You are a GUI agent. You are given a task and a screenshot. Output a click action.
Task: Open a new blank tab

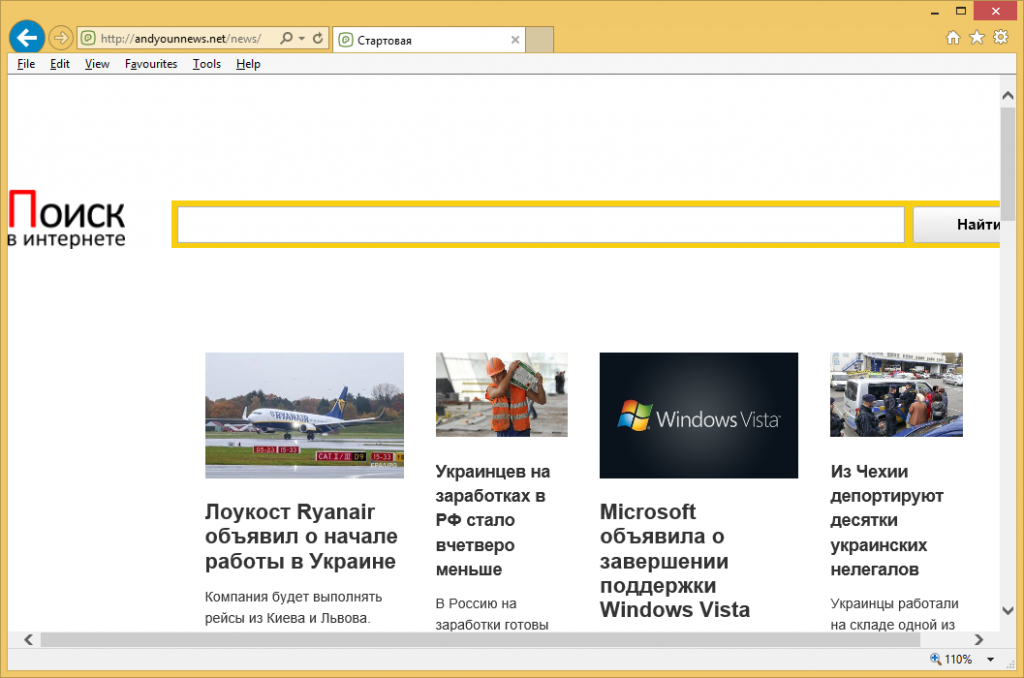[540, 40]
